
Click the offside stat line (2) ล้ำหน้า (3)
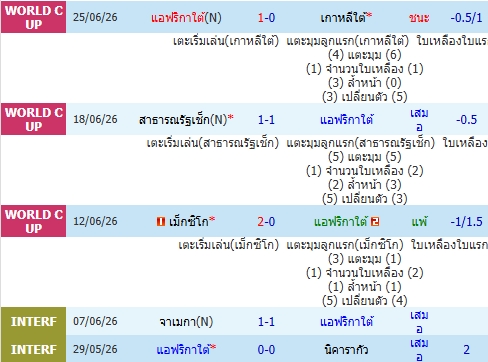(x=365, y=185)
